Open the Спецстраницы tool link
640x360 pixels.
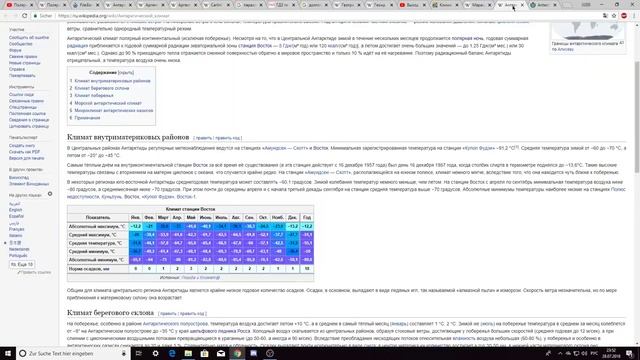[23, 107]
